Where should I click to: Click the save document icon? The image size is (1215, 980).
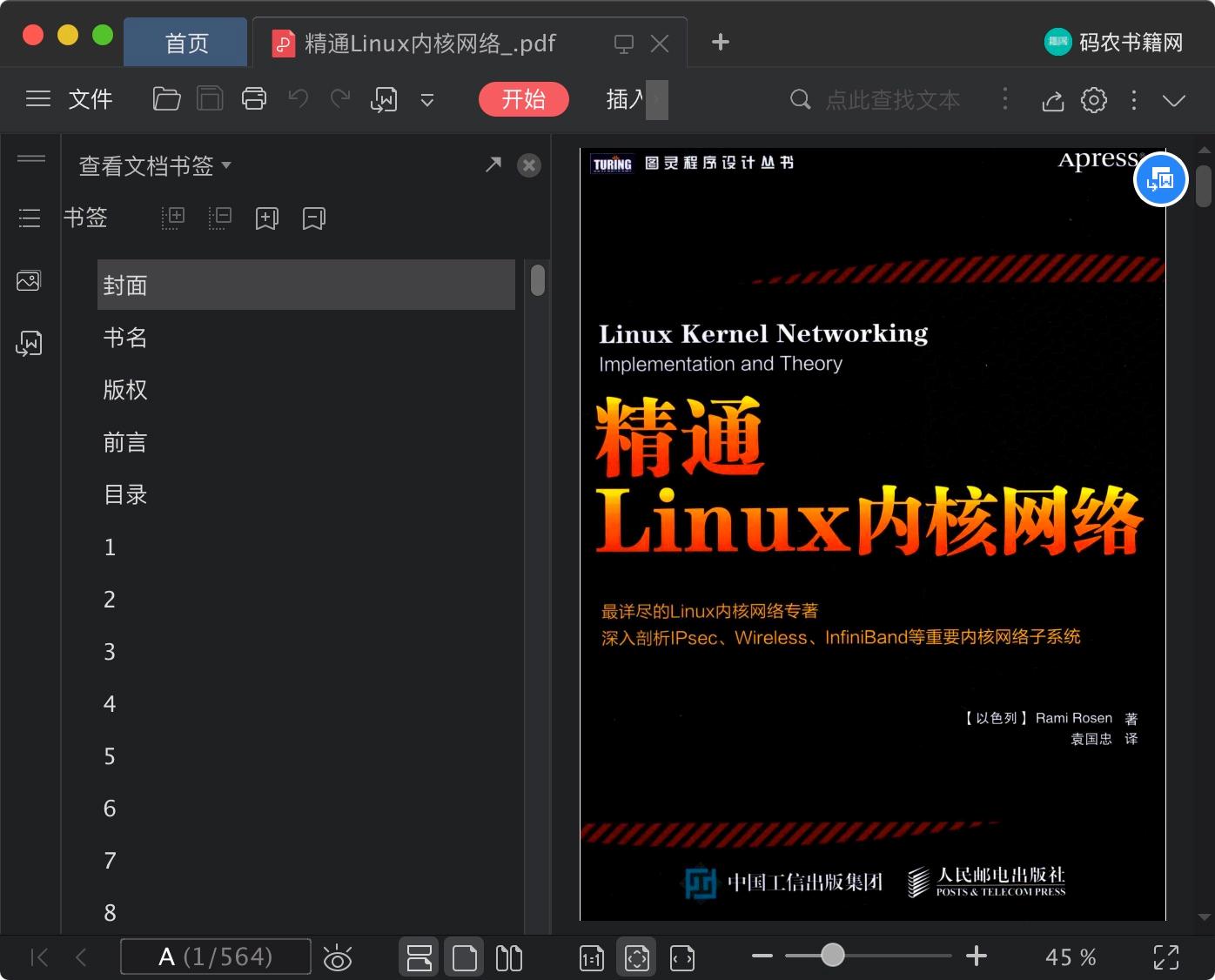point(210,99)
